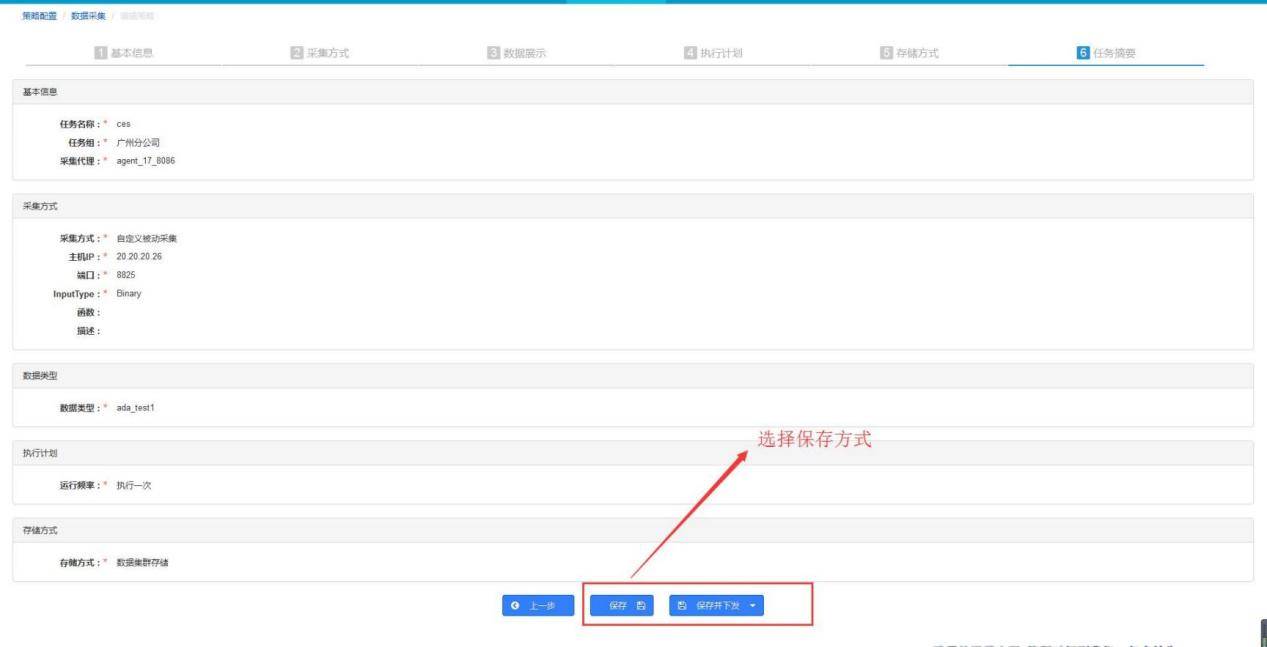
Task: Click the 数据类型 panel header
Action: pyautogui.click(x=40, y=375)
